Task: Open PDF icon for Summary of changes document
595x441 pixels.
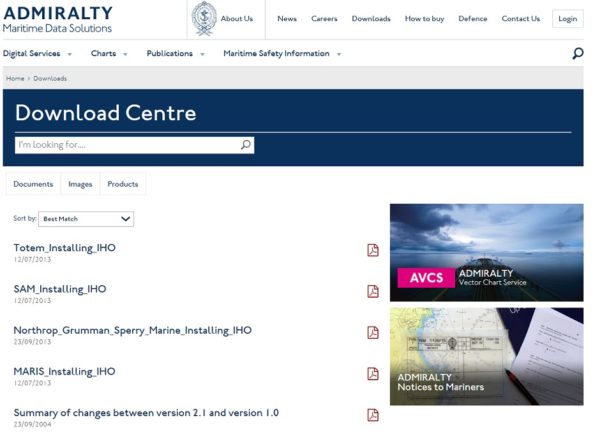Action: click(x=373, y=415)
